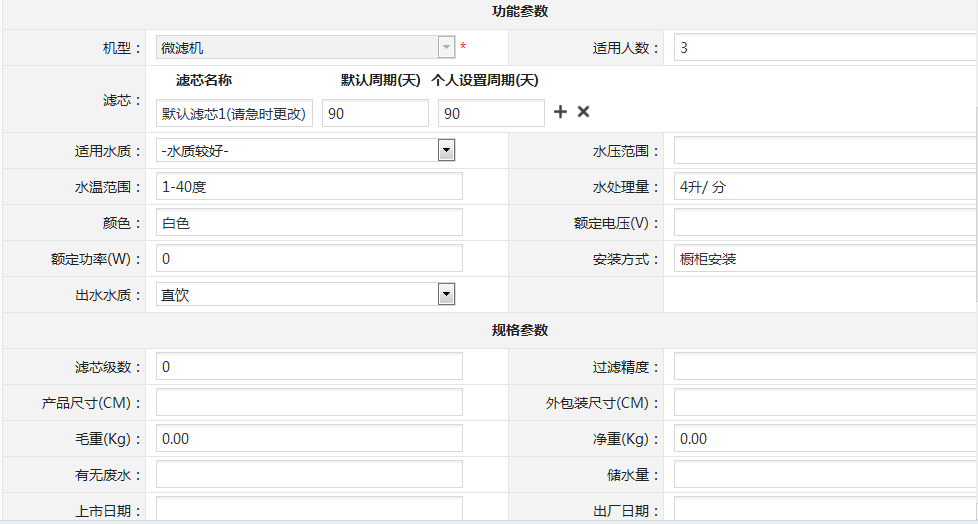978x524 pixels.
Task: Edit the 安装方式 field showing 橱柜安装
Action: point(824,258)
